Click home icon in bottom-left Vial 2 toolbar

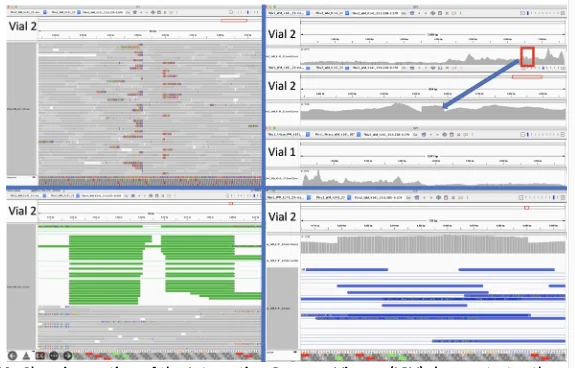pos(133,195)
